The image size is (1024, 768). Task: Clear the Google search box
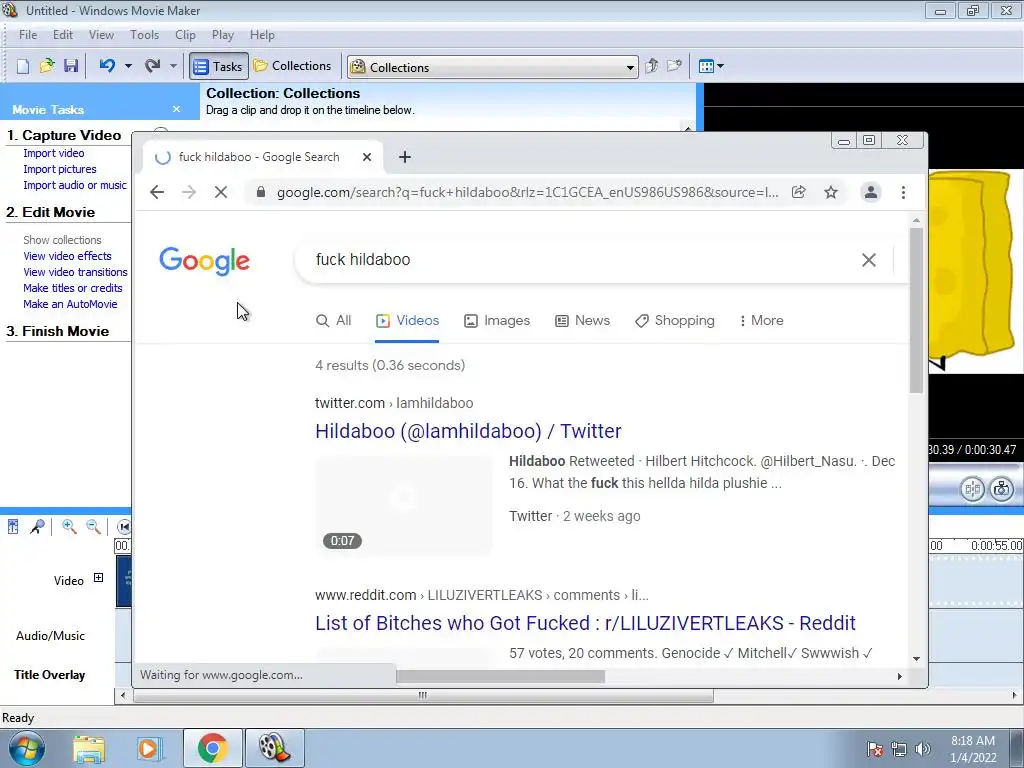pos(869,260)
